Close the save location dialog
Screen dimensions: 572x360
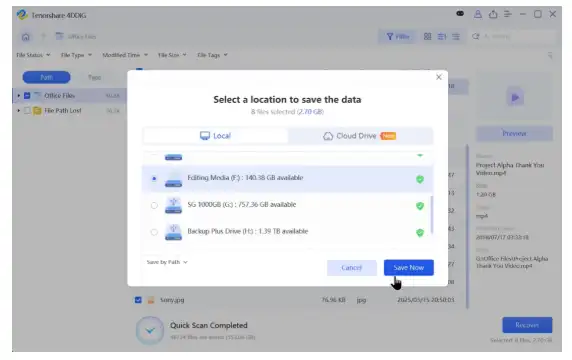439,77
